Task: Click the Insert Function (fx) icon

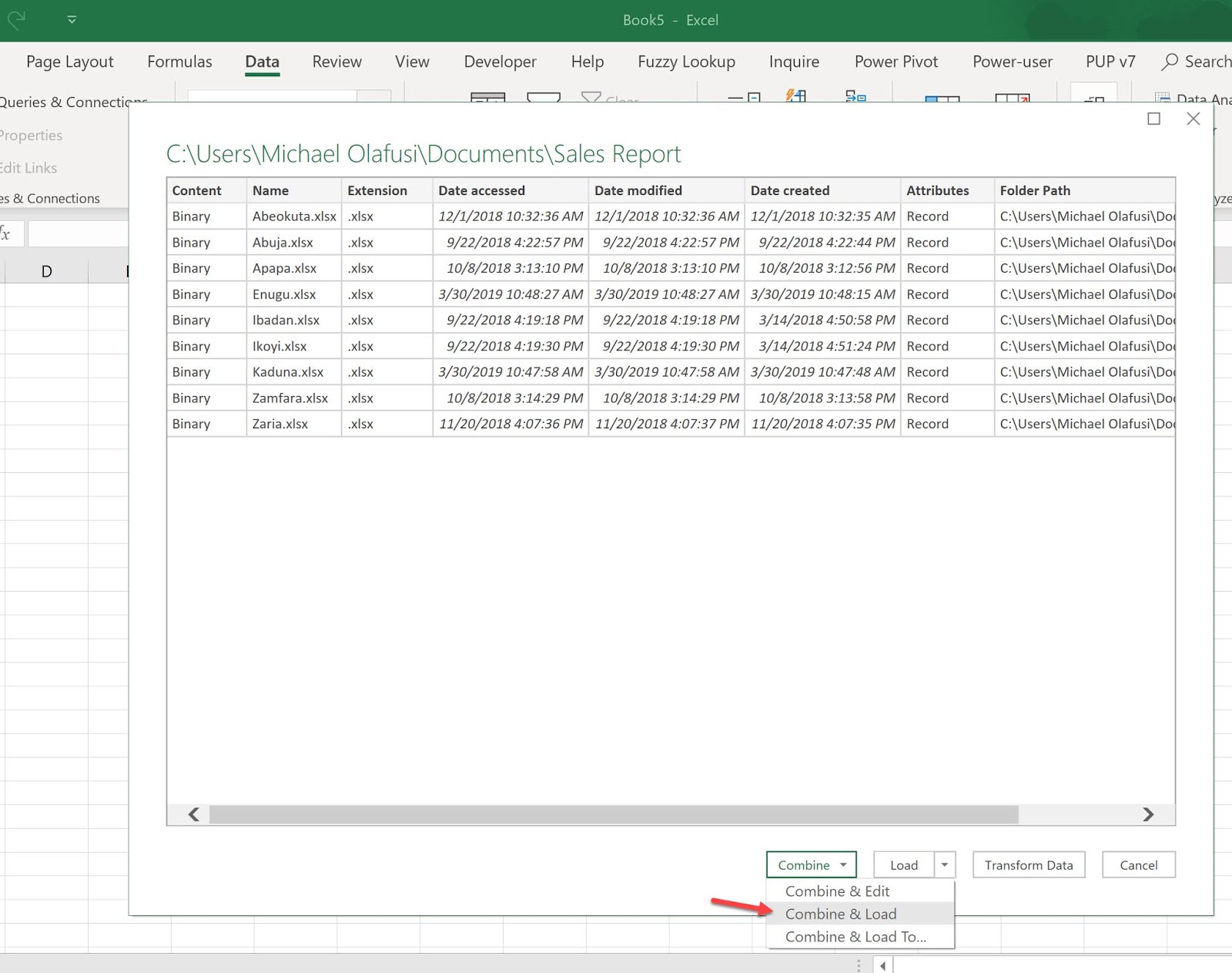Action: (6, 233)
